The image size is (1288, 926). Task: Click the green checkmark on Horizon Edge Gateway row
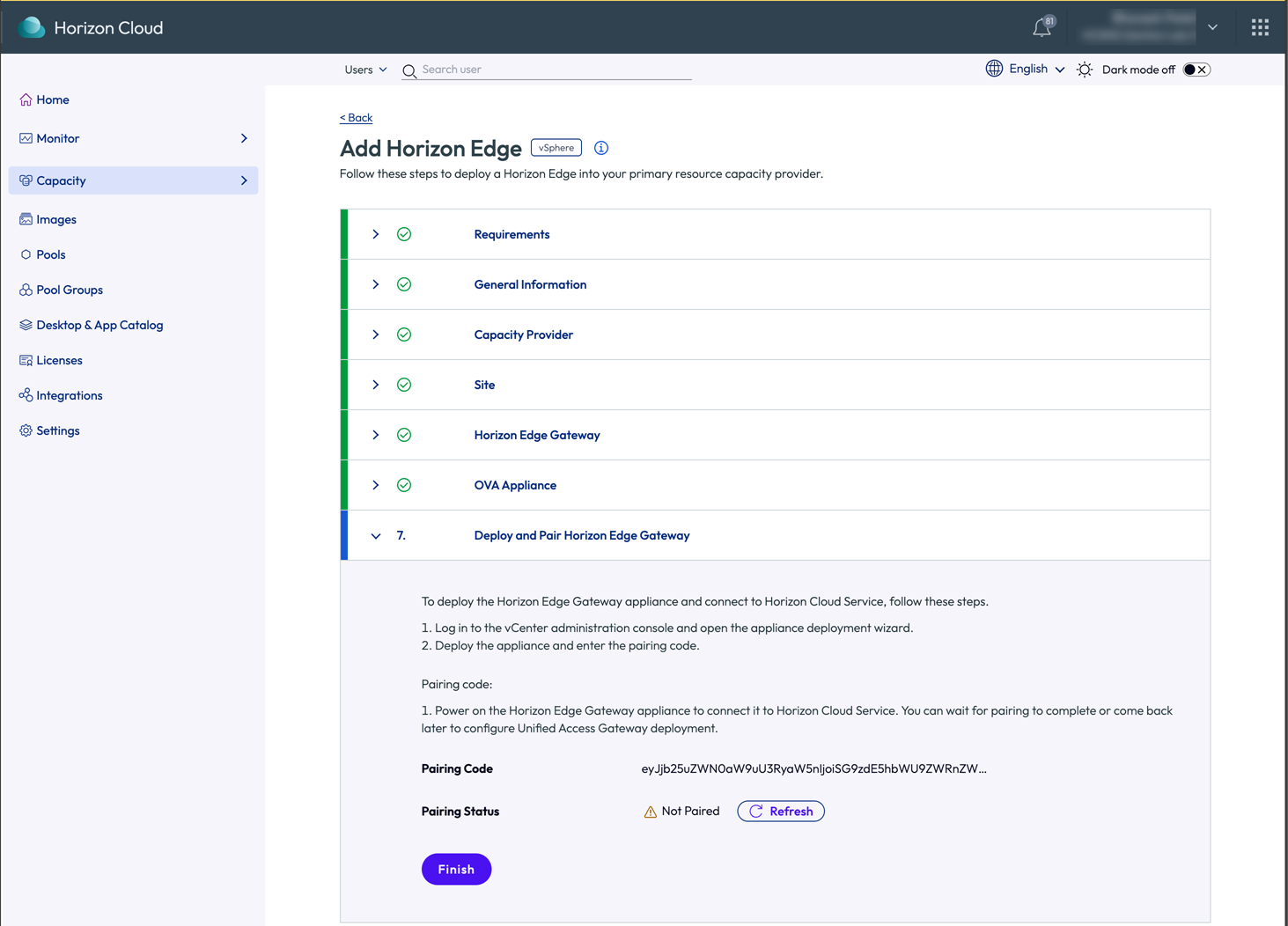[404, 435]
